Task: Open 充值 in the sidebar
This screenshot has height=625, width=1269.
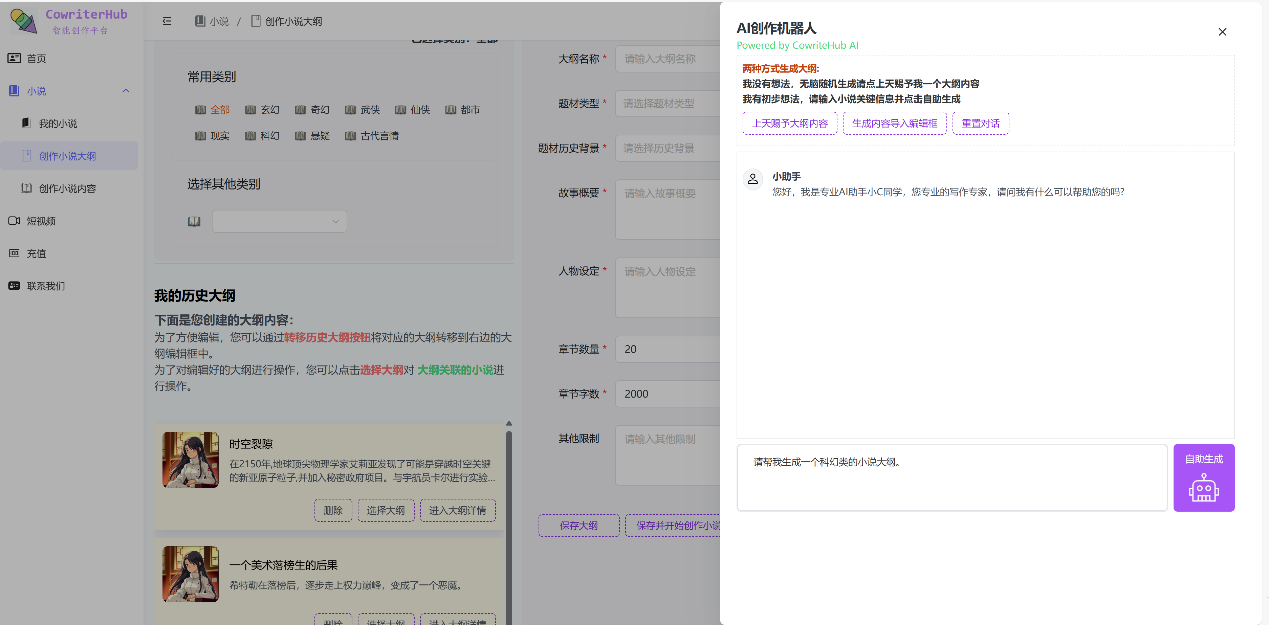Action: (x=70, y=253)
